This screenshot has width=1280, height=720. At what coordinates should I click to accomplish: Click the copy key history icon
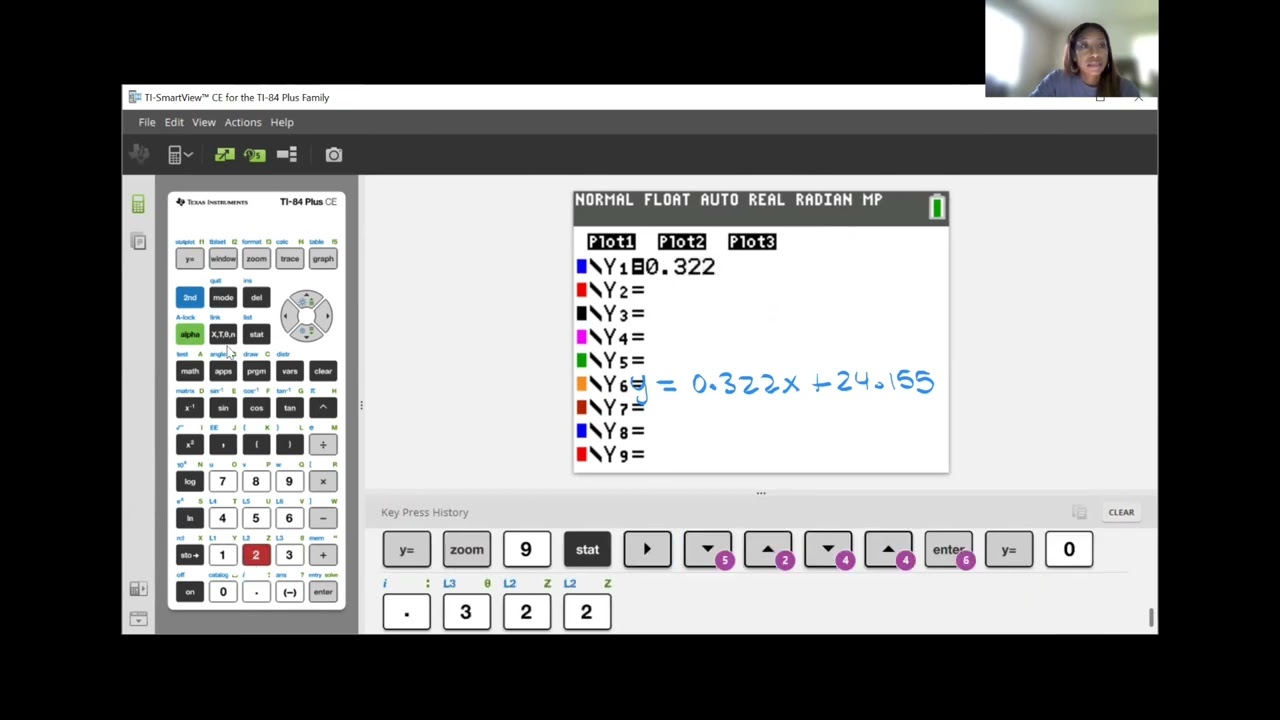point(1079,512)
